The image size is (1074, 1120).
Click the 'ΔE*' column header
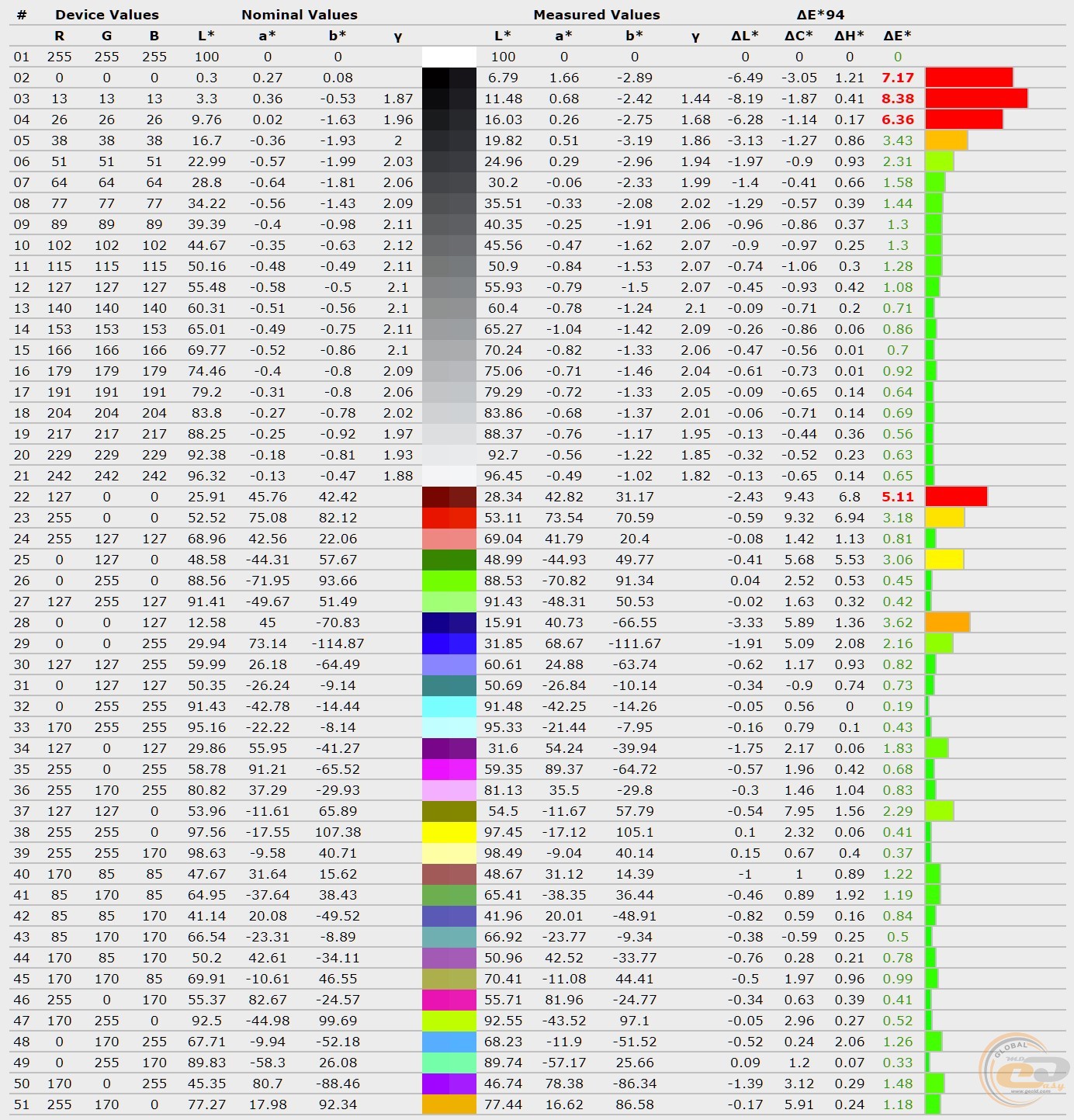[x=898, y=36]
